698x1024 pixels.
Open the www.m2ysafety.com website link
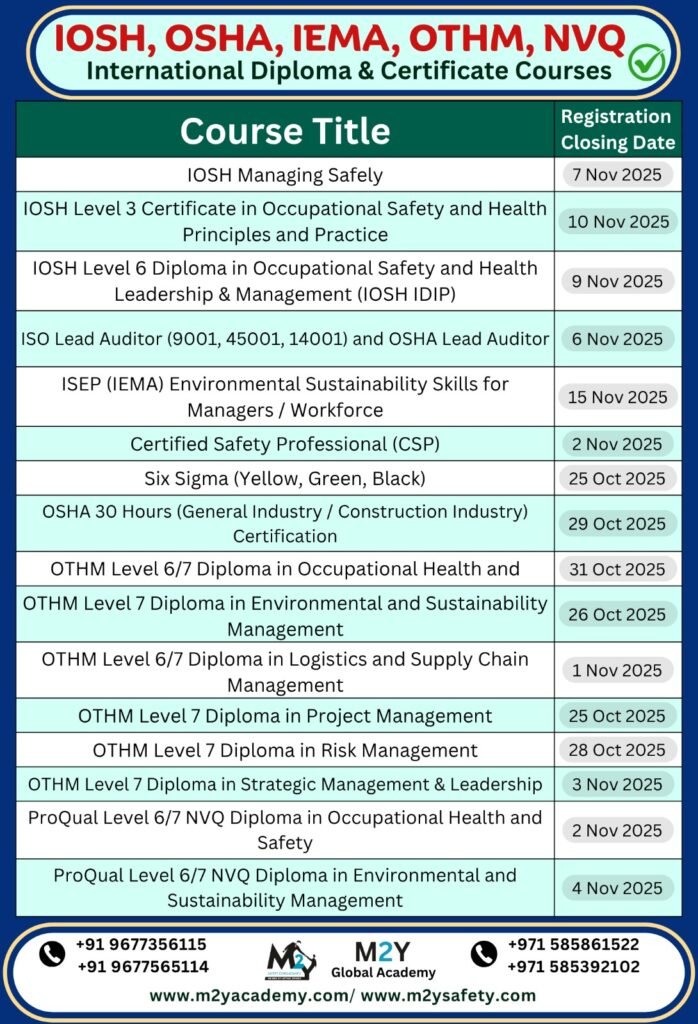[x=448, y=996]
